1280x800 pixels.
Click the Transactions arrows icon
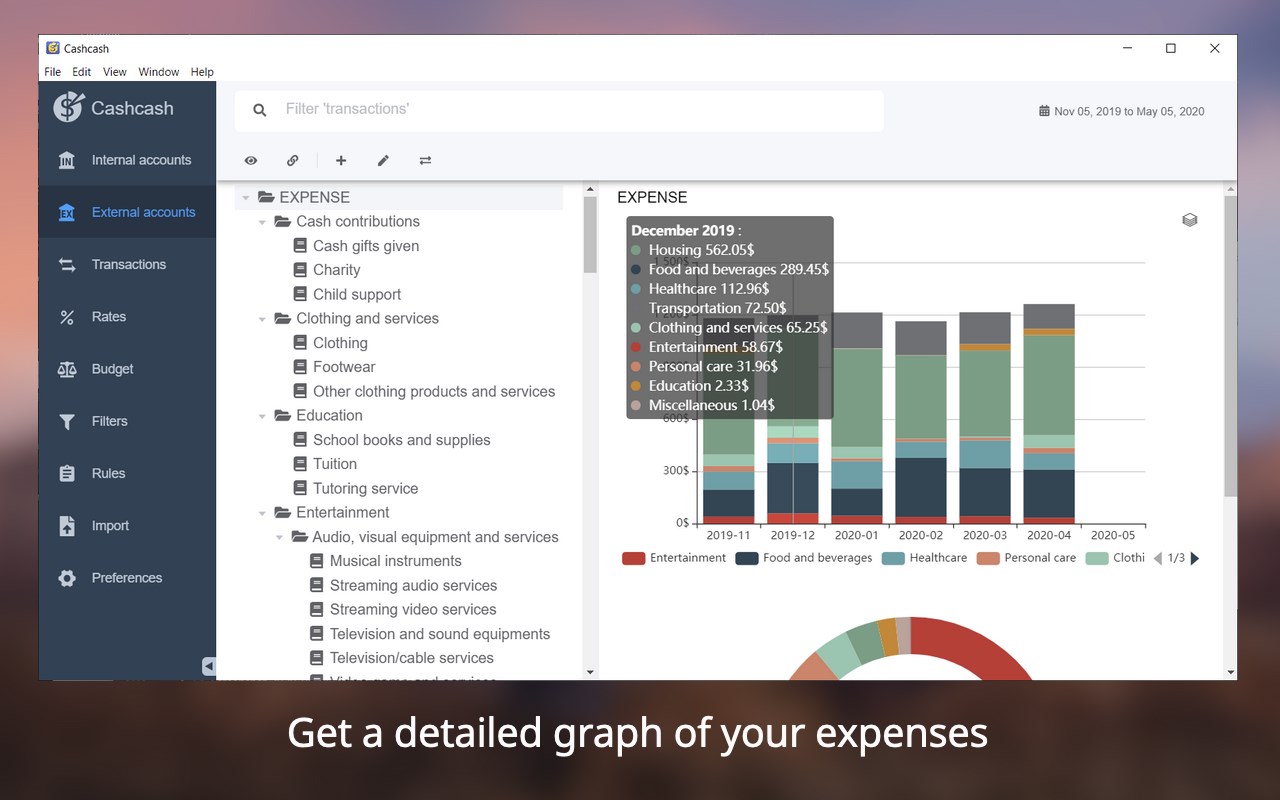[67, 265]
